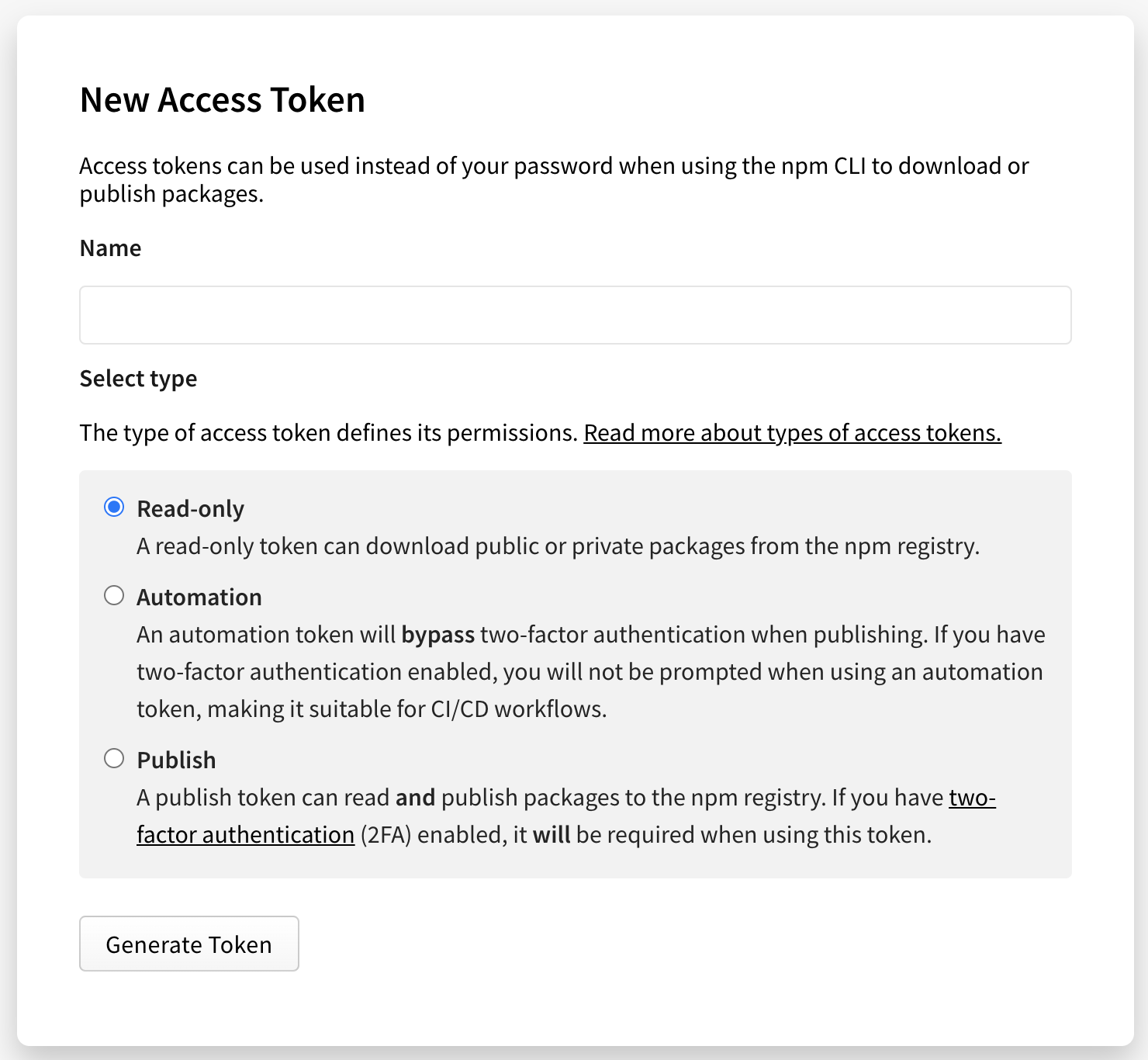Viewport: 1148px width, 1060px height.
Task: Choose Publish as the access token type
Action: [x=114, y=758]
